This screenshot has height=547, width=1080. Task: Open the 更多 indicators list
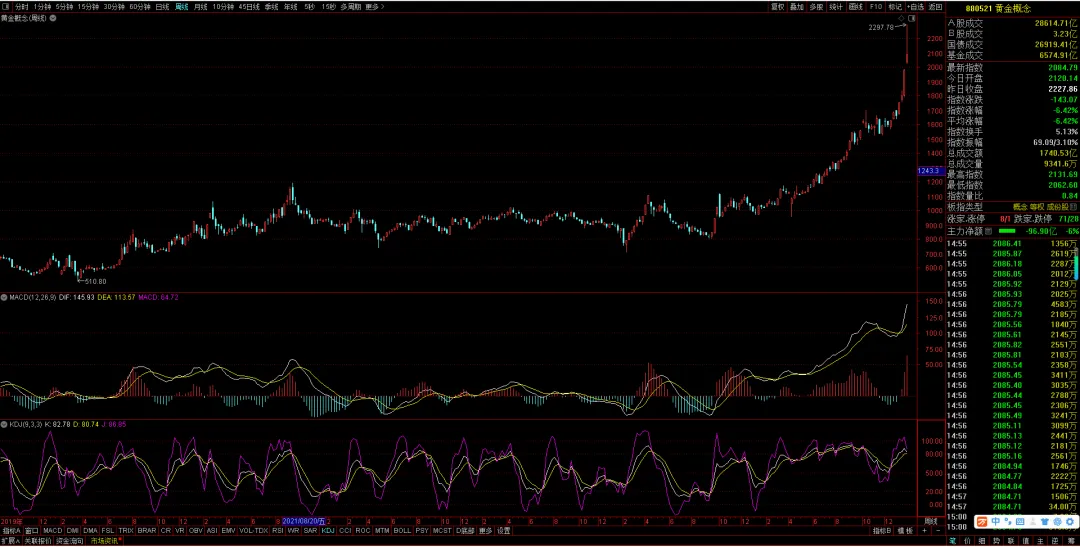coord(486,530)
